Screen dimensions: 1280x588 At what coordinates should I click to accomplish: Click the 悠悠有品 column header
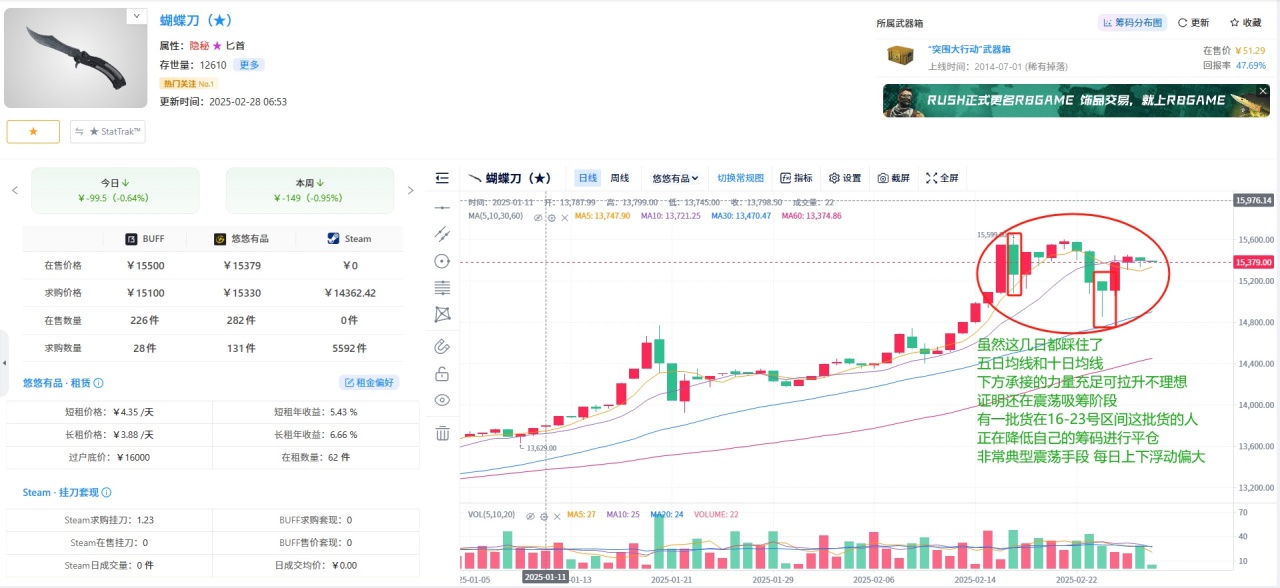point(241,239)
